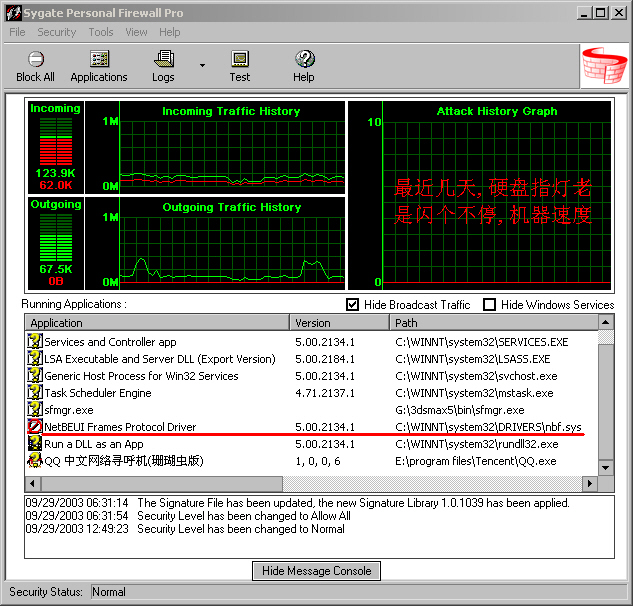The height and width of the screenshot is (606, 633).
Task: Click Task Scheduler Engine row icon
Action: point(35,392)
